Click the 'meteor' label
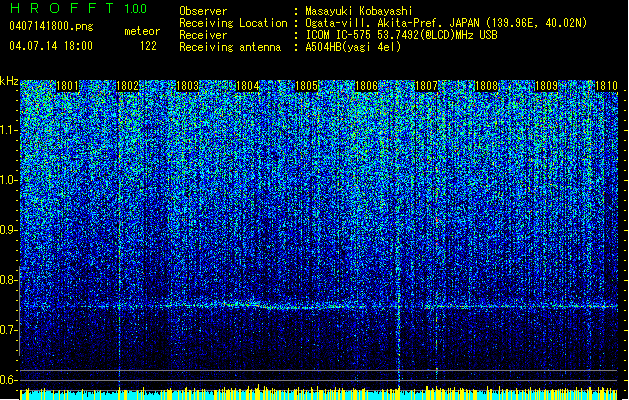Viewport: 629px width, 400px height. point(142,31)
